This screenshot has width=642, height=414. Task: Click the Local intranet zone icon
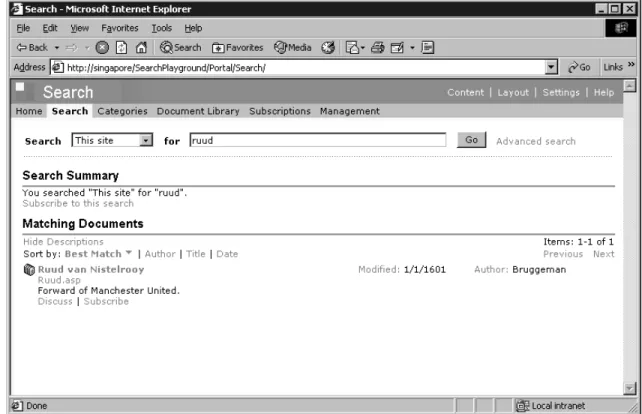click(522, 406)
